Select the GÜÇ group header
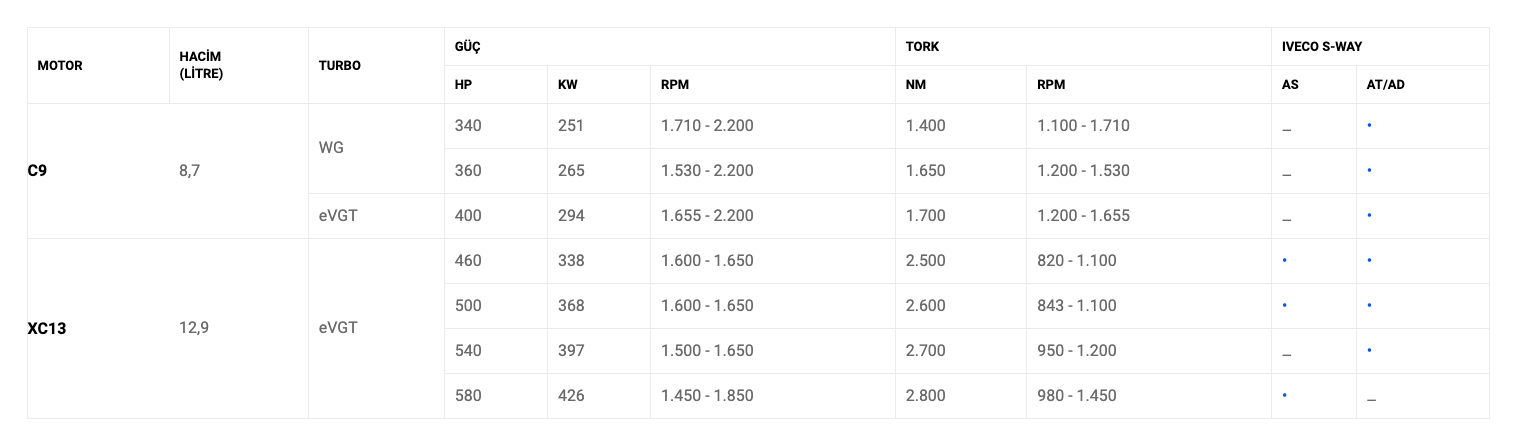The height and width of the screenshot is (445, 1525). (466, 47)
